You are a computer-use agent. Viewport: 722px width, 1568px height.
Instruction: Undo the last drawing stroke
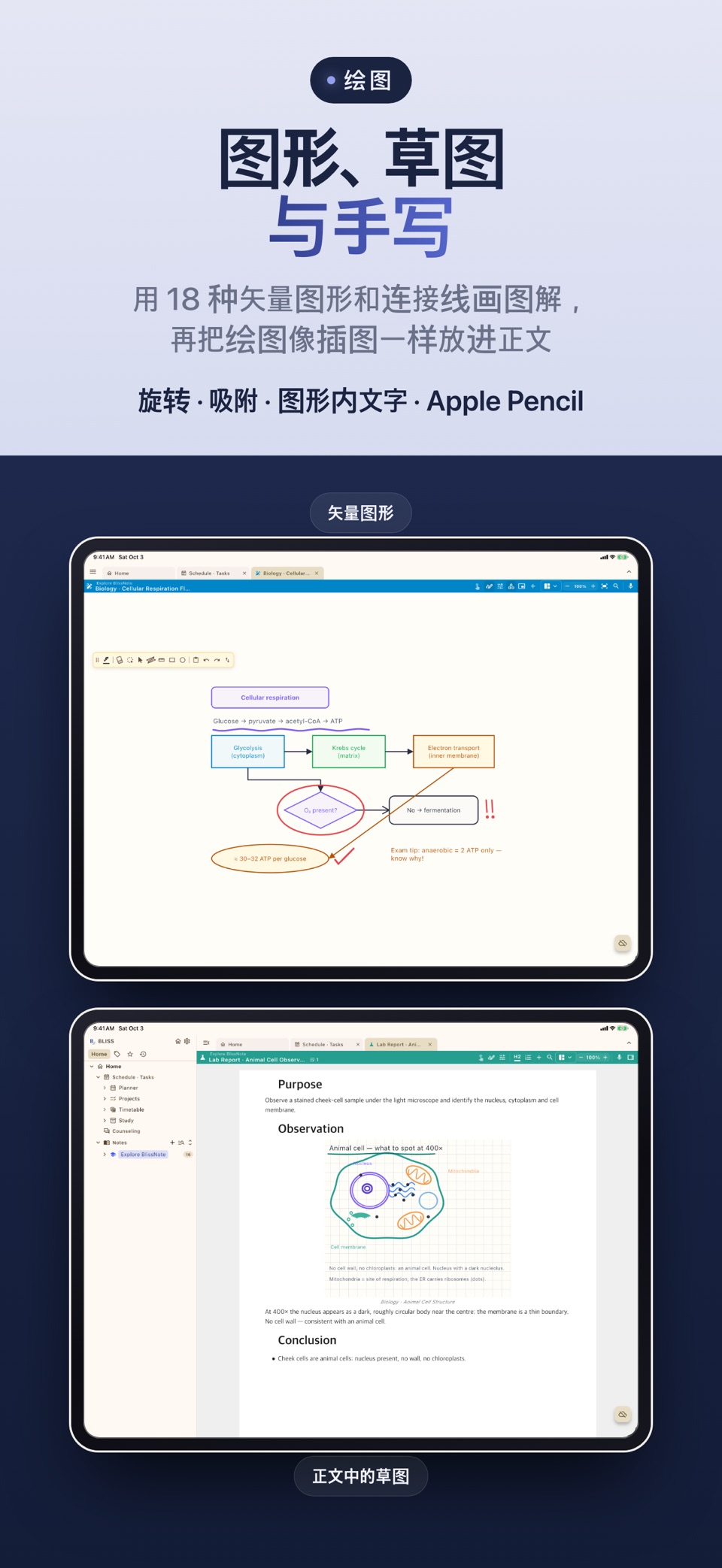click(x=206, y=660)
